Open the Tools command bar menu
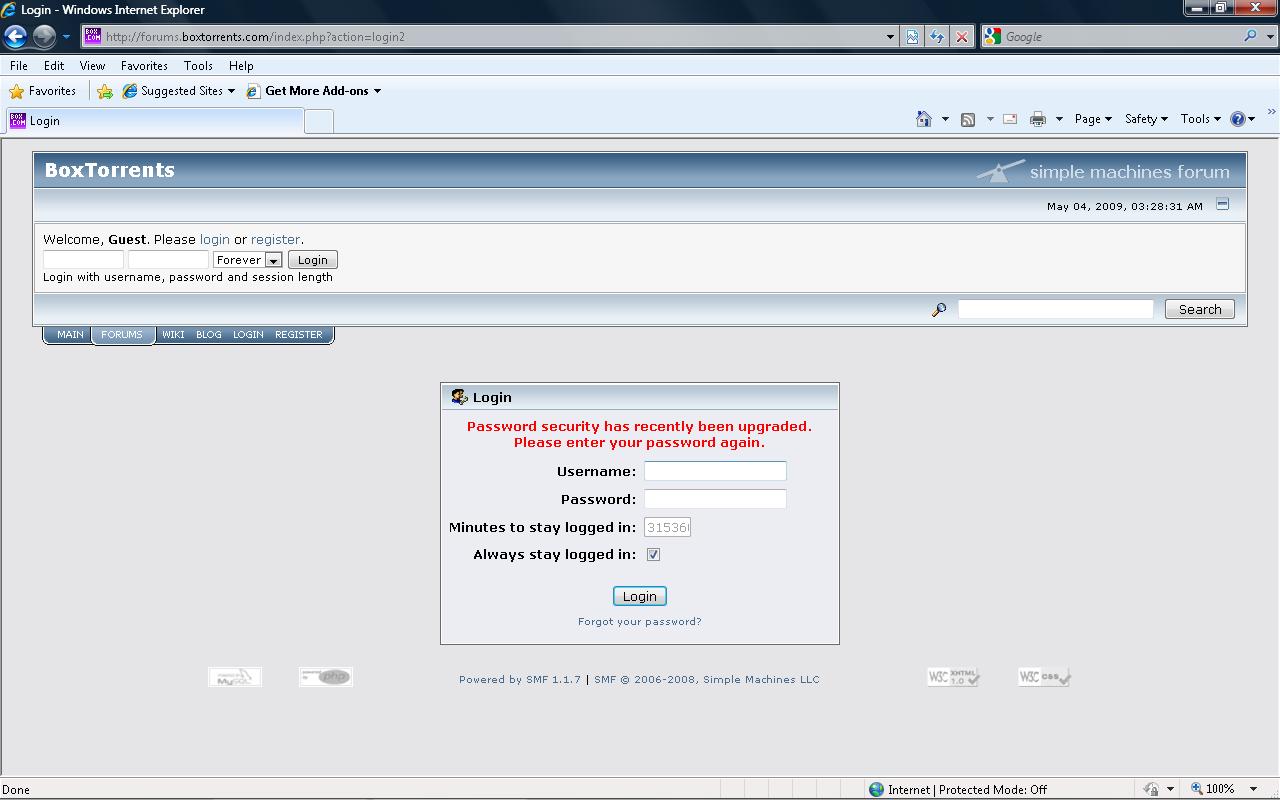 (1200, 119)
